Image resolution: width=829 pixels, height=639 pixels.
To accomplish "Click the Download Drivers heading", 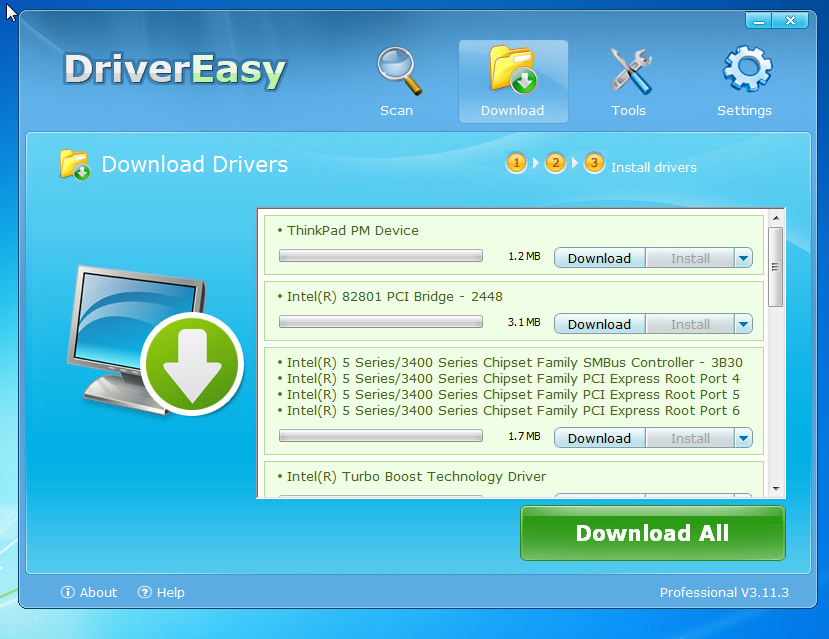I will tap(195, 164).
